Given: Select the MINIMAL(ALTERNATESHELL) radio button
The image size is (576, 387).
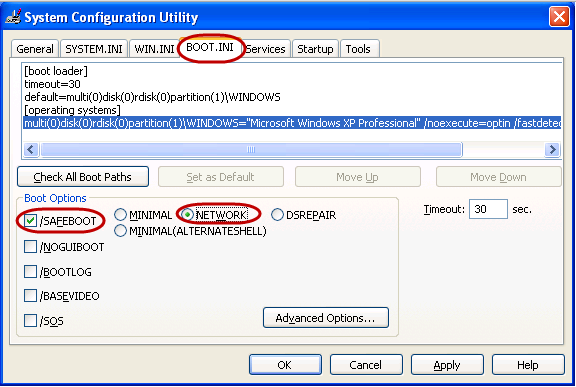Looking at the screenshot, I should 120,231.
